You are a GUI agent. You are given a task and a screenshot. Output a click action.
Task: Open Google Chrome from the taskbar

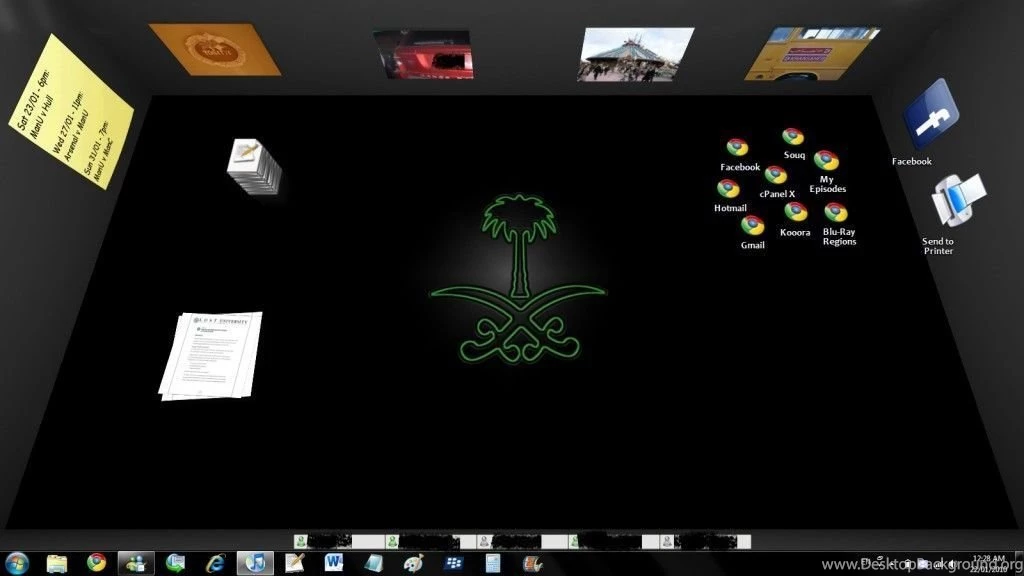click(x=96, y=563)
